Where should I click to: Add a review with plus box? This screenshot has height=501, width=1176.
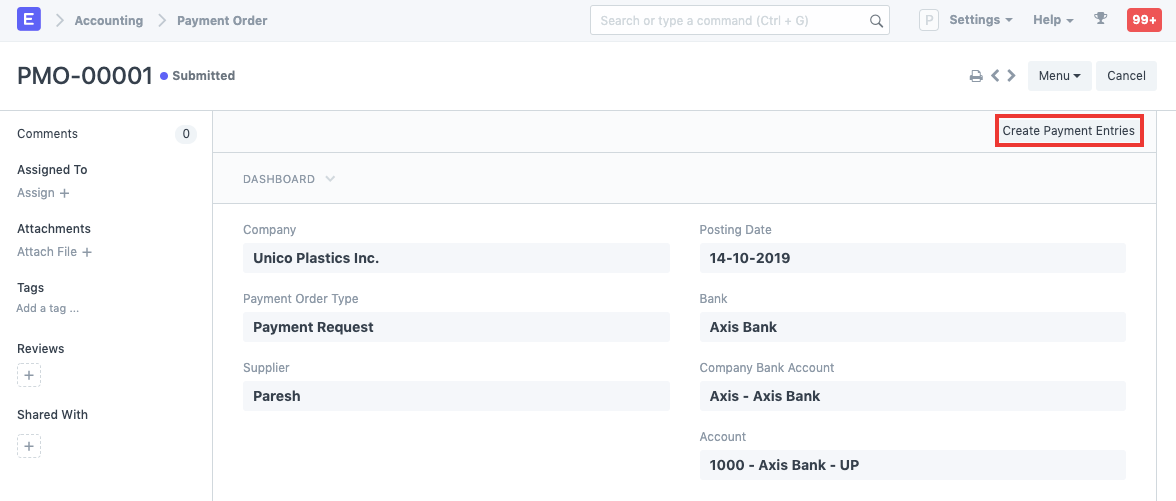pyautogui.click(x=29, y=375)
